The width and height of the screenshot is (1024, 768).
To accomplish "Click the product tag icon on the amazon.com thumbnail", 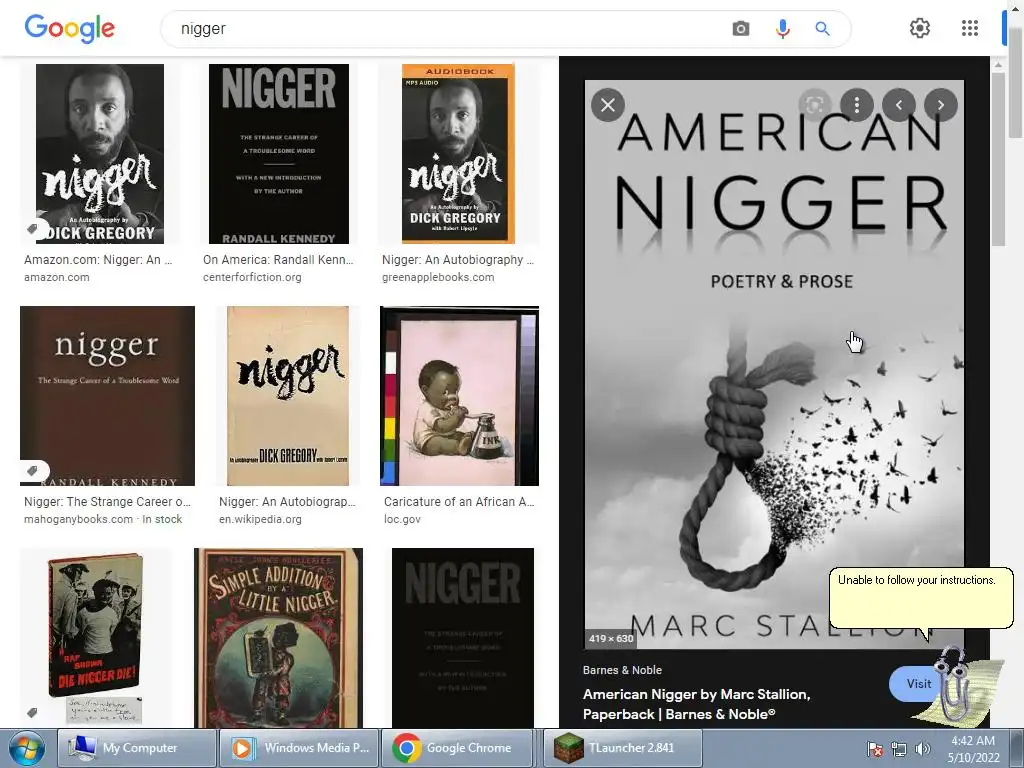I will click(33, 229).
